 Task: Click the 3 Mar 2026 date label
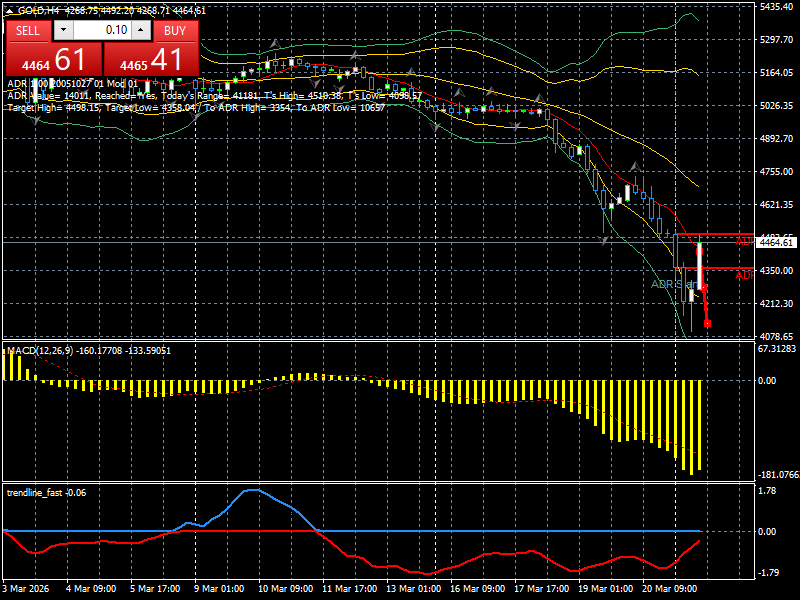[26, 588]
